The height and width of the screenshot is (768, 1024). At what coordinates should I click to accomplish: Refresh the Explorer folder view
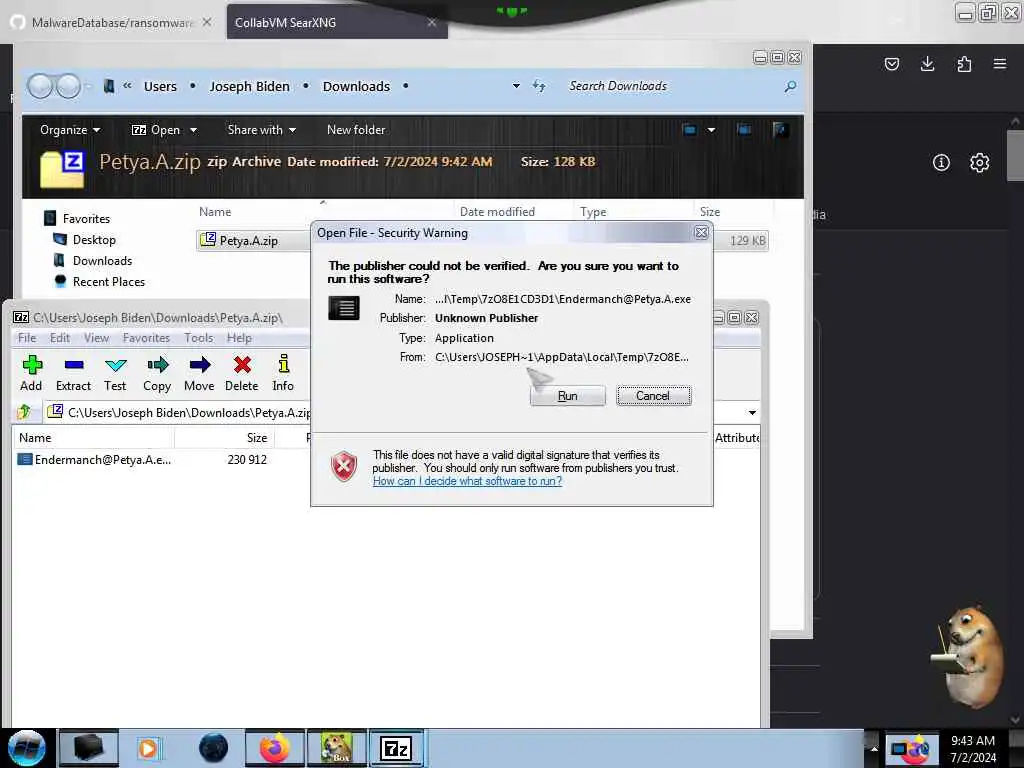click(539, 86)
